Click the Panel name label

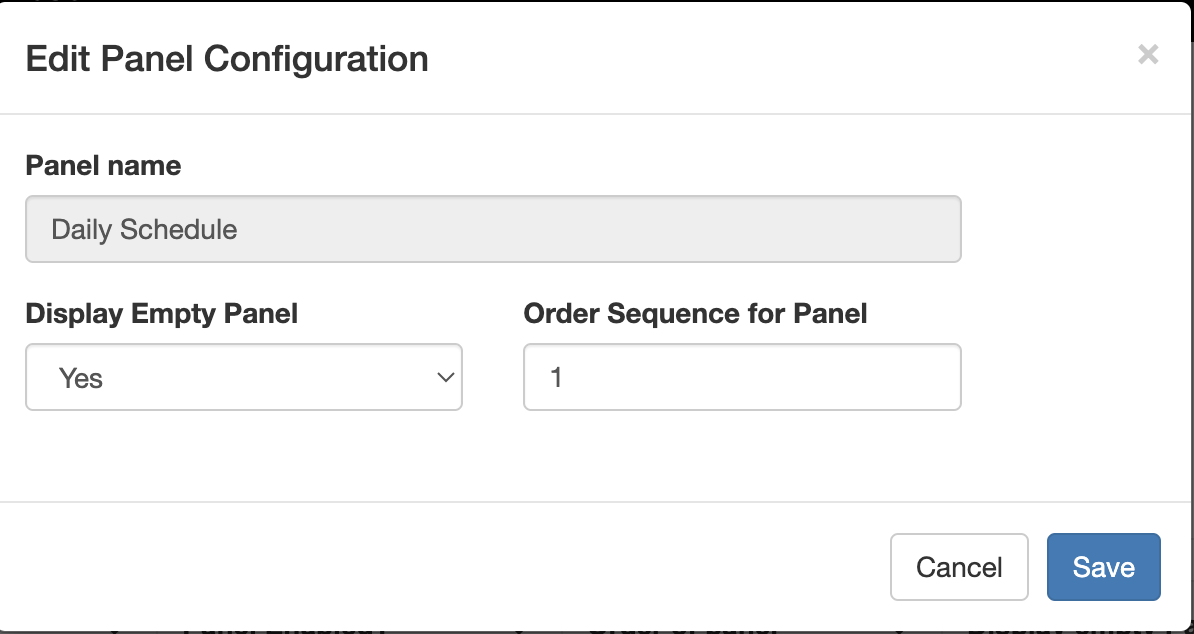103,166
